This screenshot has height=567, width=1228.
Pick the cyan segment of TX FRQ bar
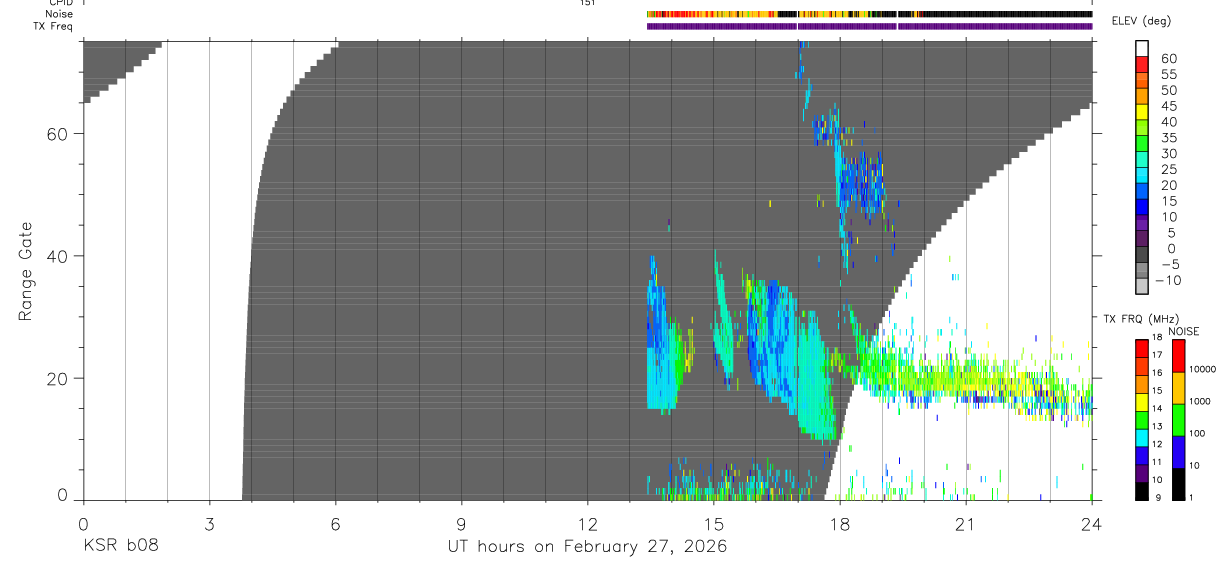click(1141, 438)
